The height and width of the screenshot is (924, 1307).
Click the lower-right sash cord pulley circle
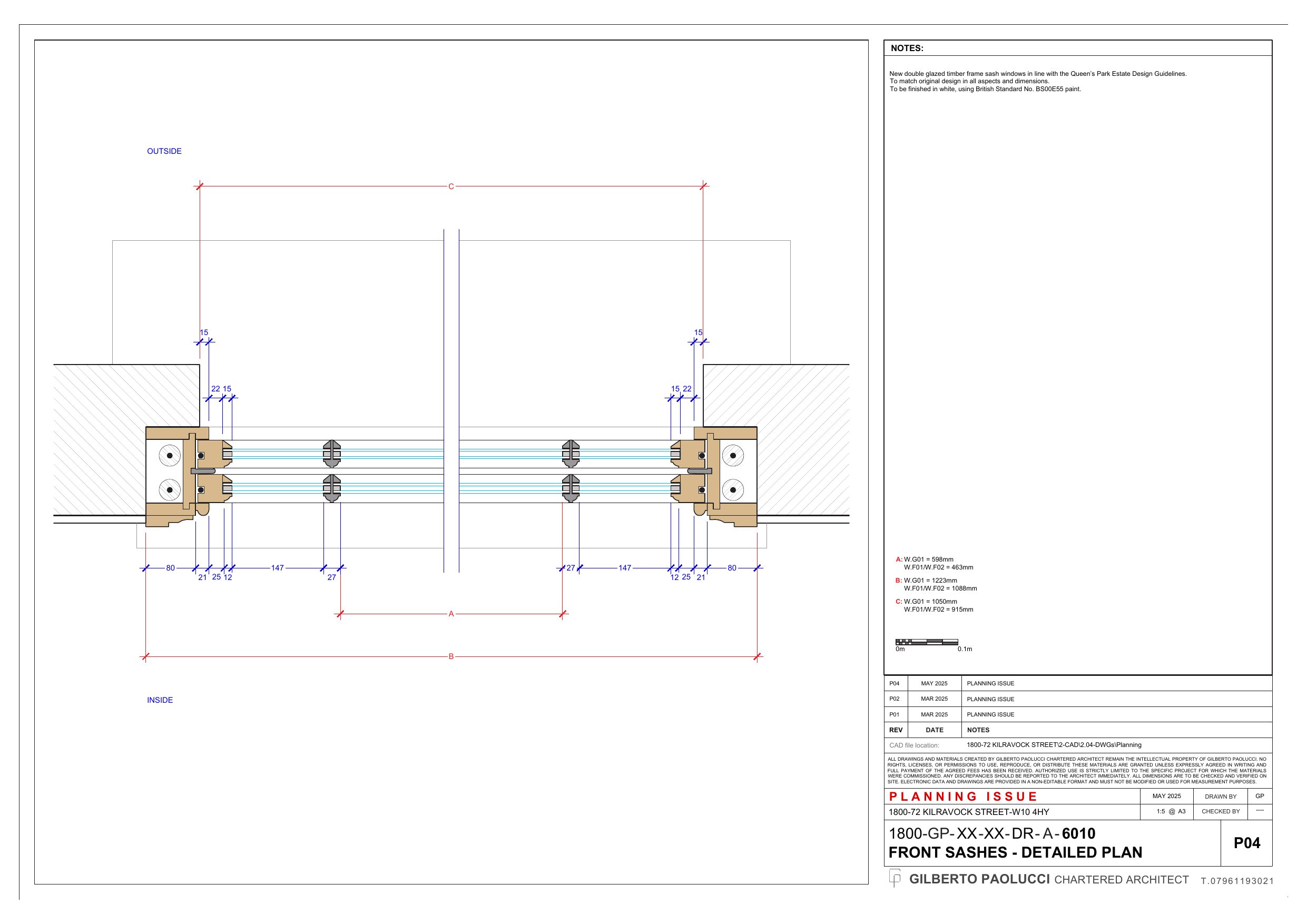pos(733,489)
